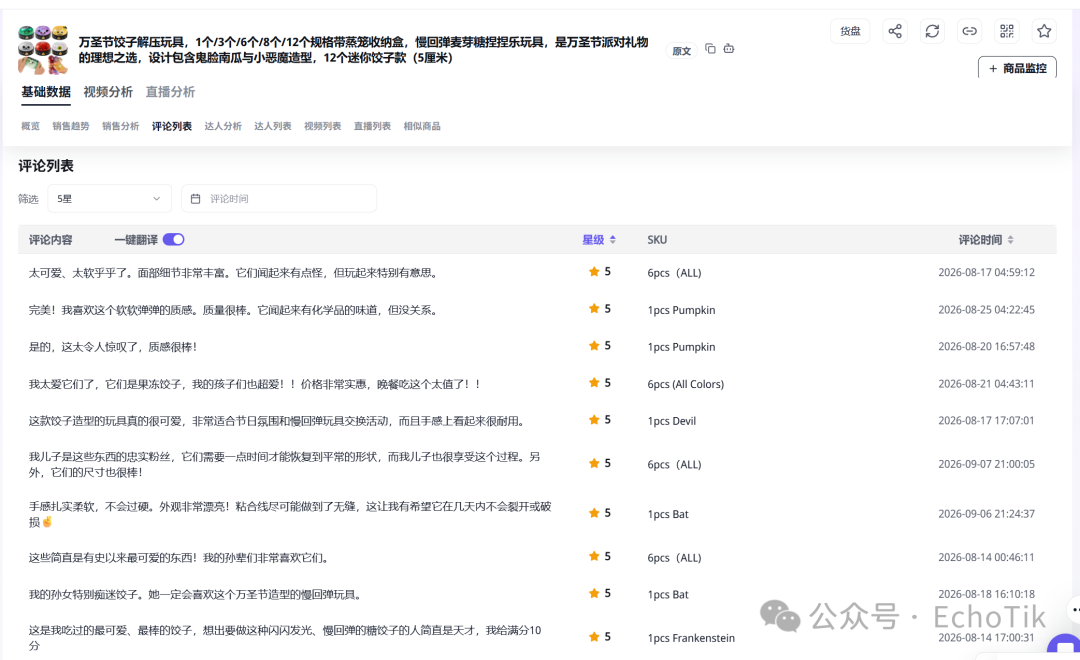Switch to the 视频分析 tab
The width and height of the screenshot is (1080, 660).
coord(108,92)
